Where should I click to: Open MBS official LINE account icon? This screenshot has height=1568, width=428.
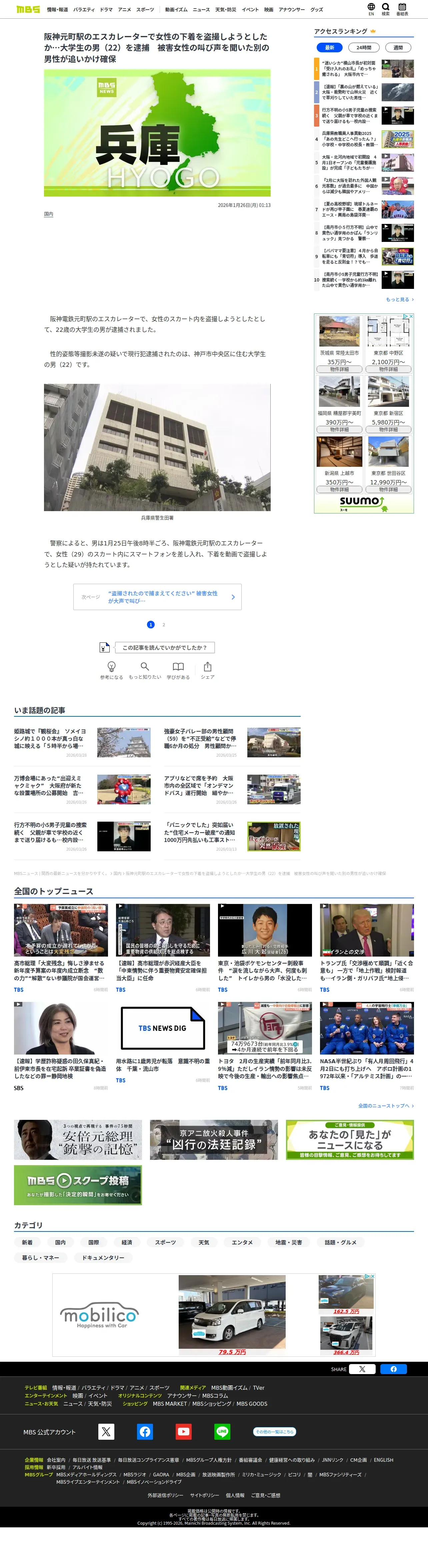222,1432
